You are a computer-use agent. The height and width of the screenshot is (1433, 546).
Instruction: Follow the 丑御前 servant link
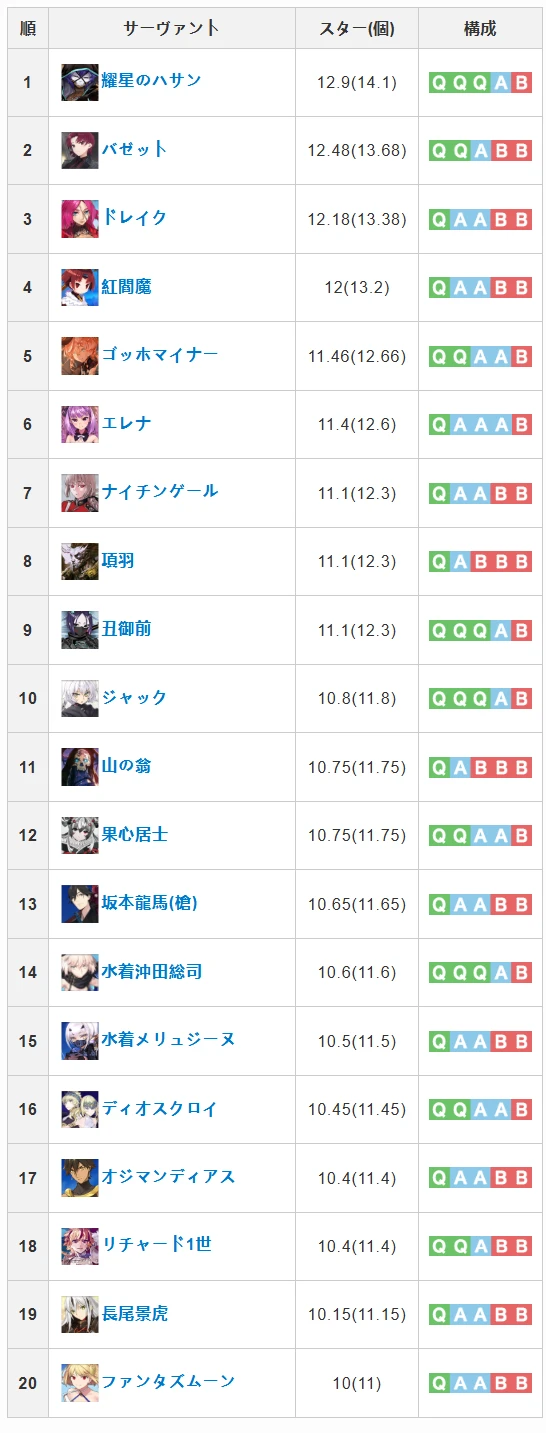(127, 628)
